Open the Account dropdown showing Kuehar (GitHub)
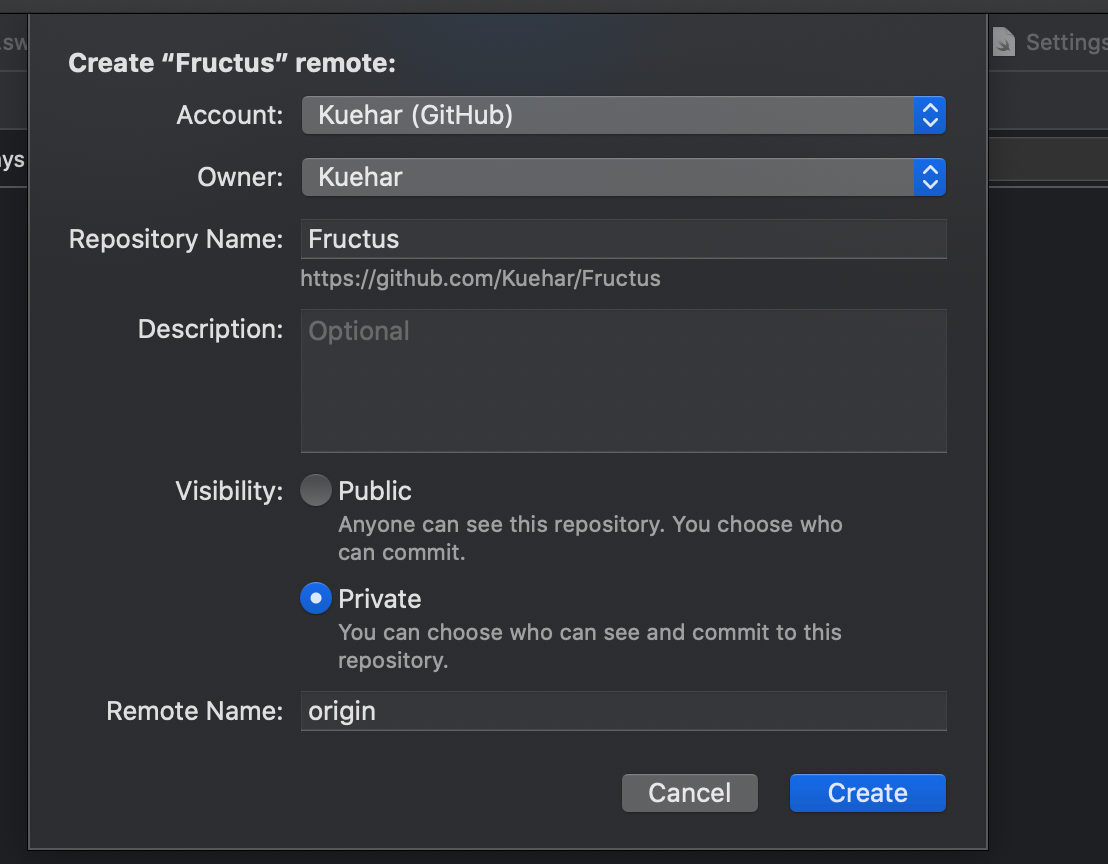 tap(623, 115)
